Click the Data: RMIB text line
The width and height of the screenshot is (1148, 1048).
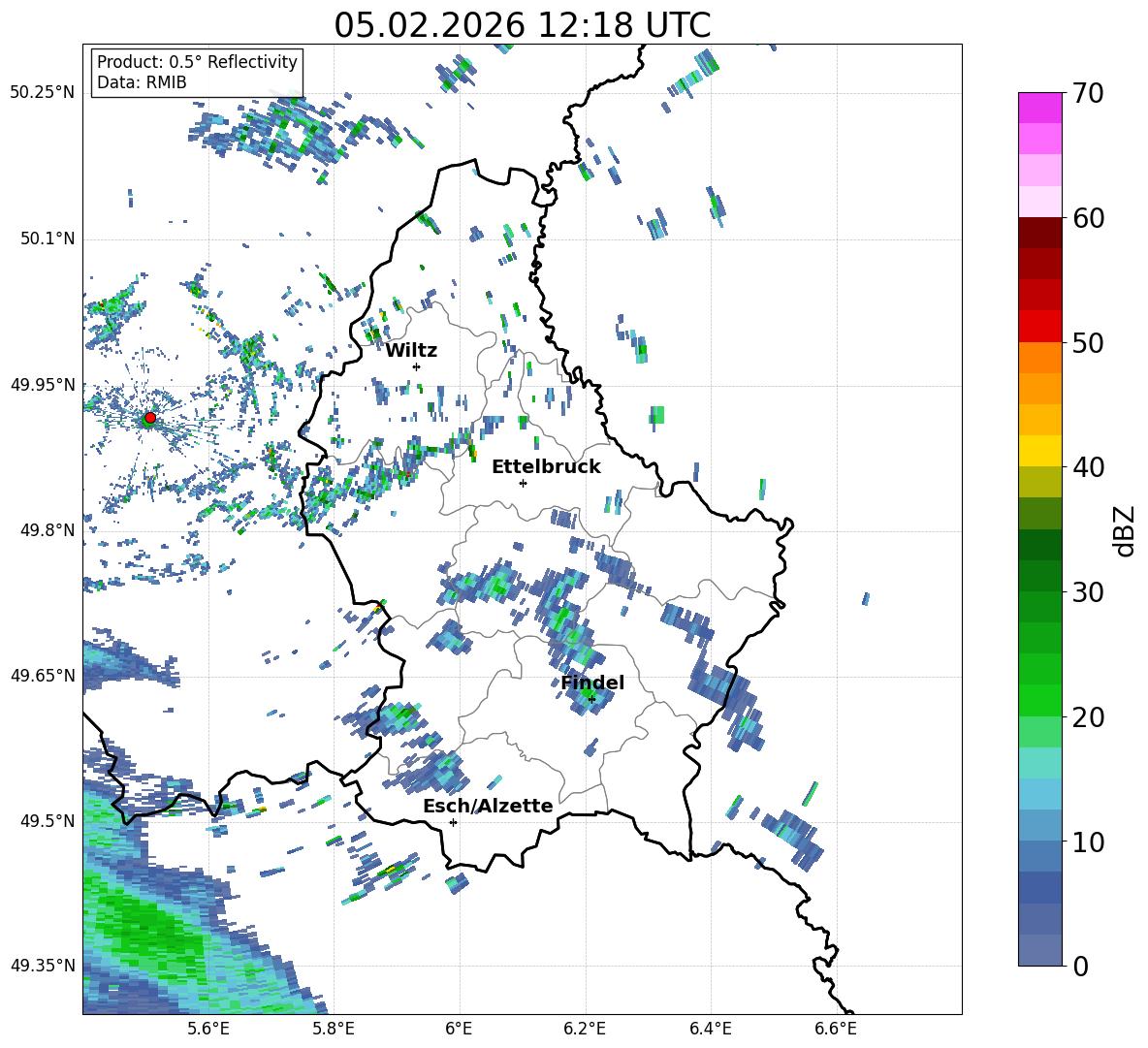142,82
